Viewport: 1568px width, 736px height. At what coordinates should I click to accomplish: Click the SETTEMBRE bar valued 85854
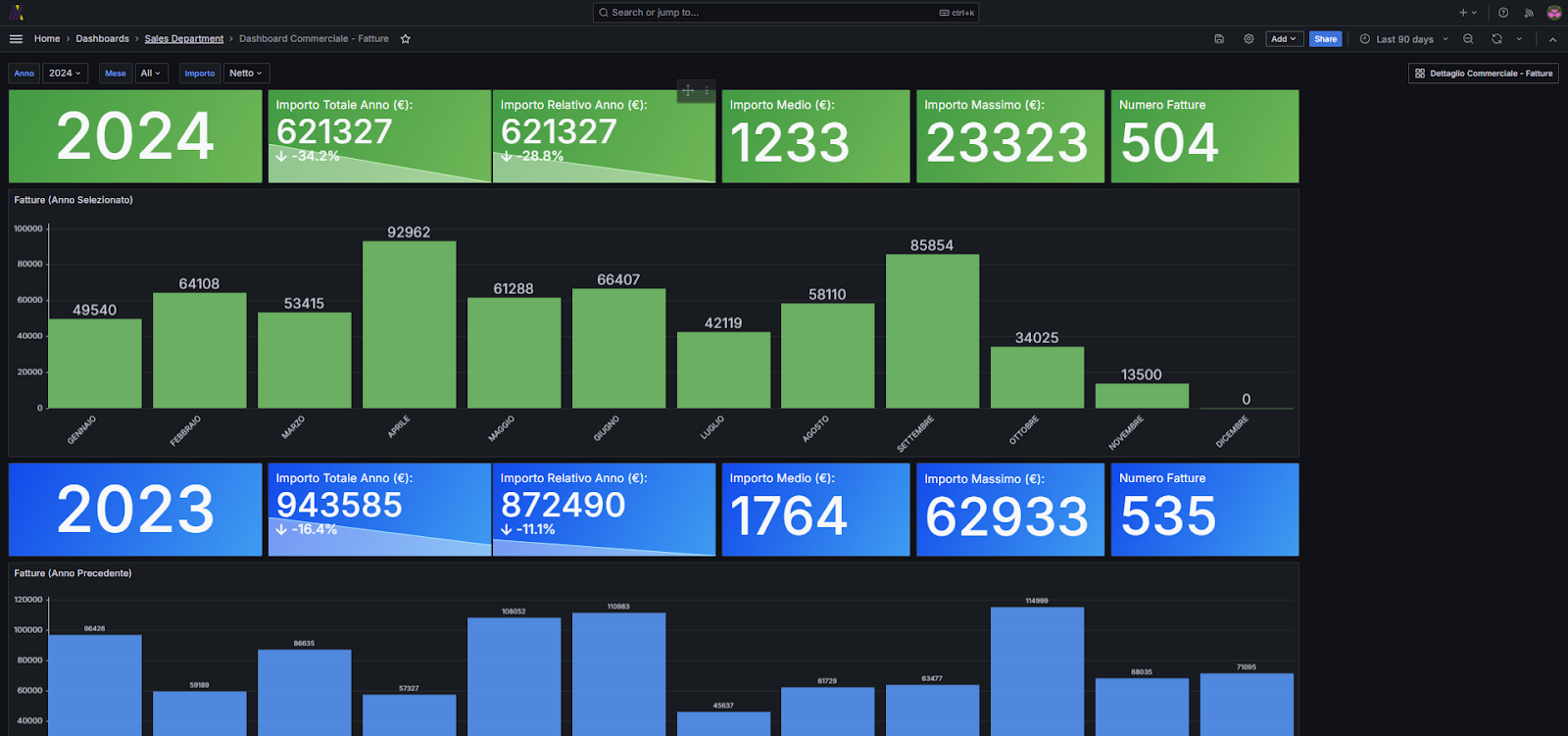pyautogui.click(x=932, y=331)
